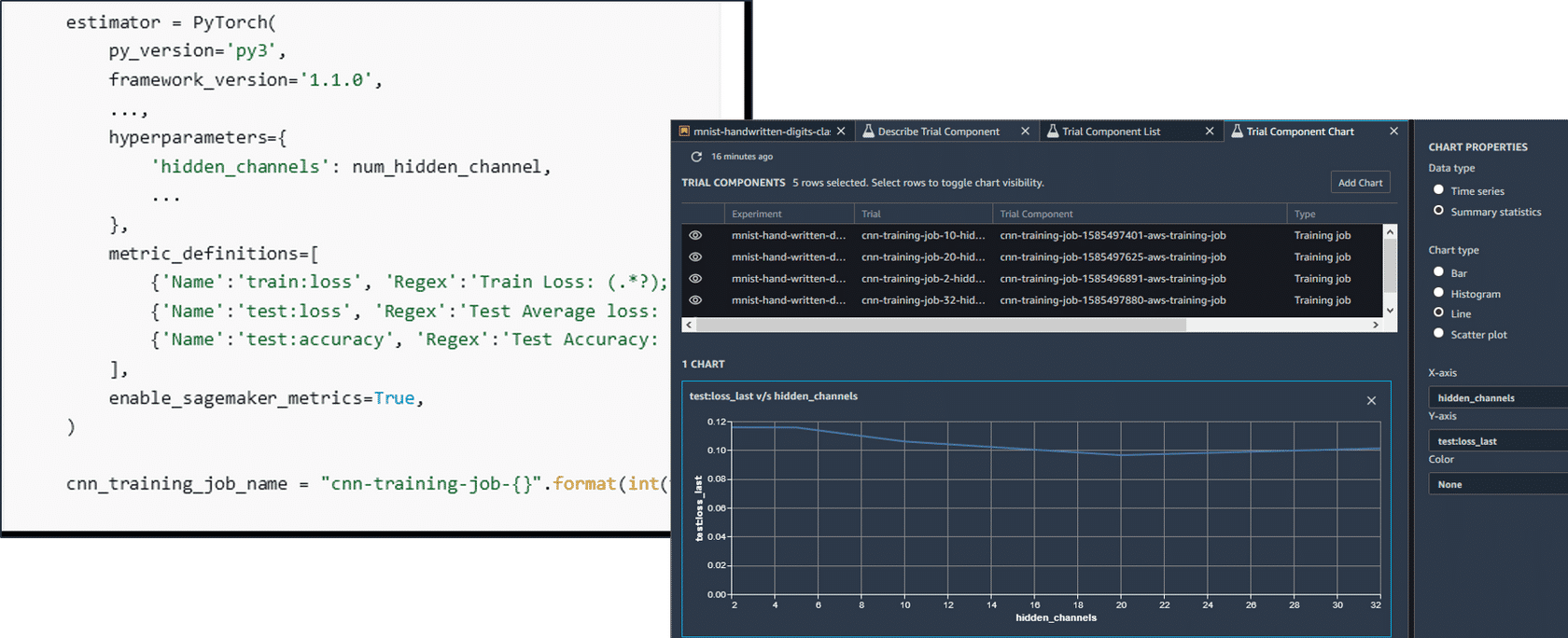Click the horizontal scrollbar under the trial table

(x=941, y=325)
